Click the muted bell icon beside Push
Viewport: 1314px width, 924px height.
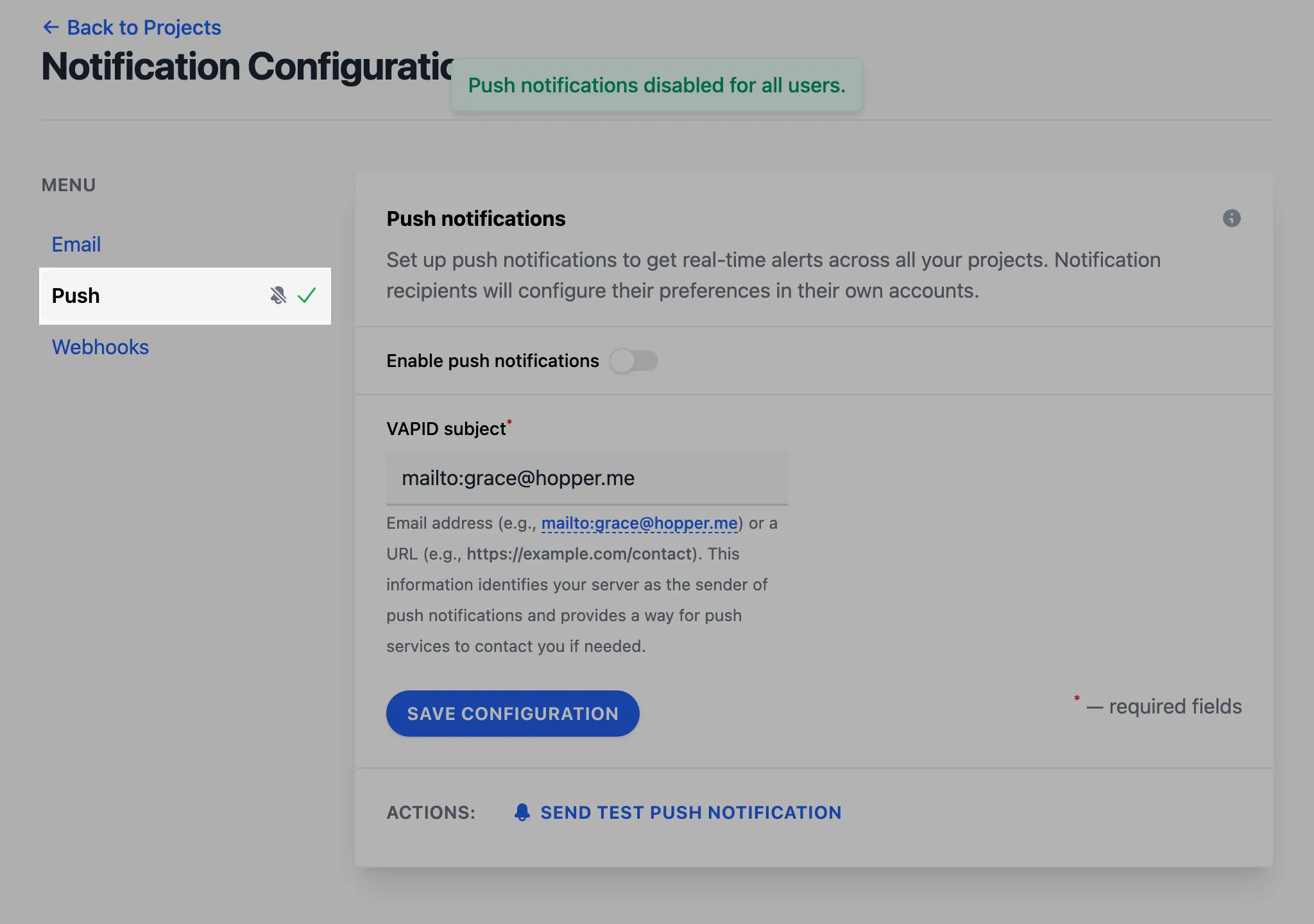tap(278, 295)
